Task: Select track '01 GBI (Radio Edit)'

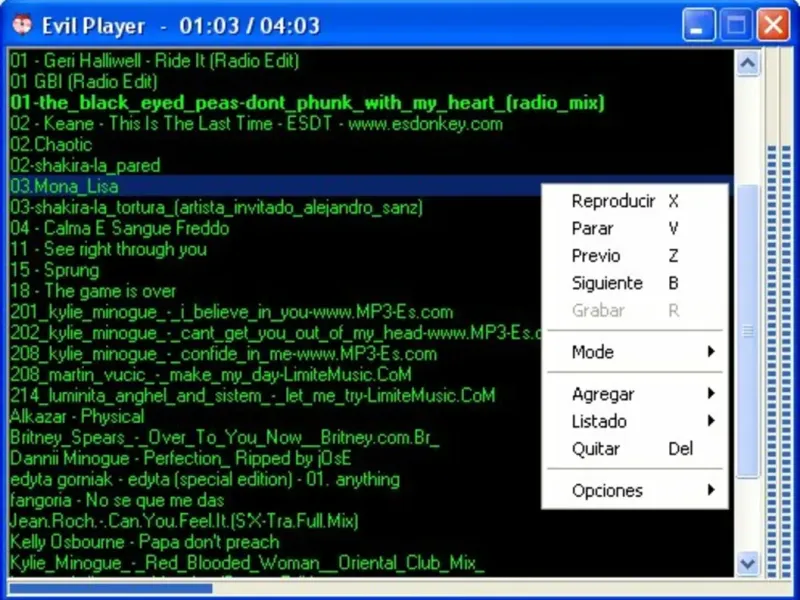Action: click(84, 82)
